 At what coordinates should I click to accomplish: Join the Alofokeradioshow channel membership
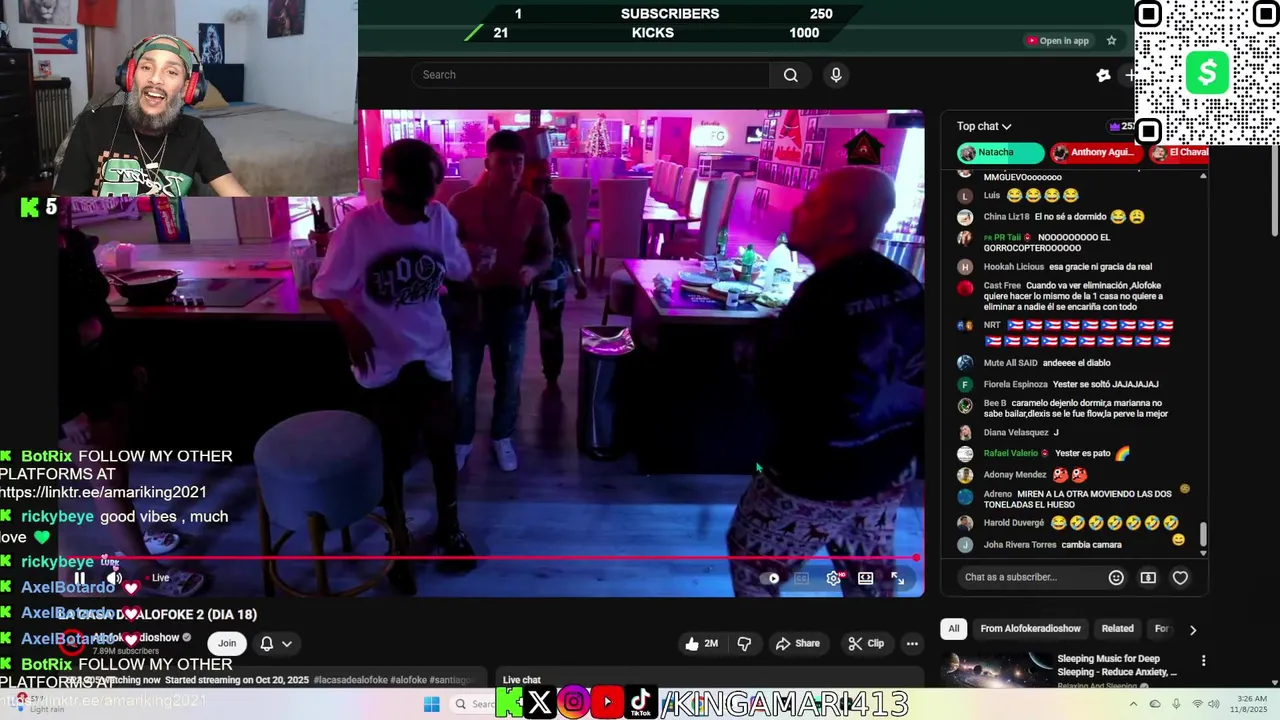(x=227, y=644)
